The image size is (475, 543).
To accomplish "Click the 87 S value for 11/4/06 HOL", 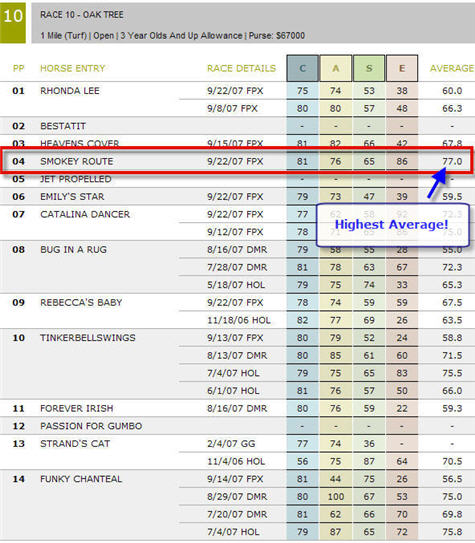I will 369,462.
